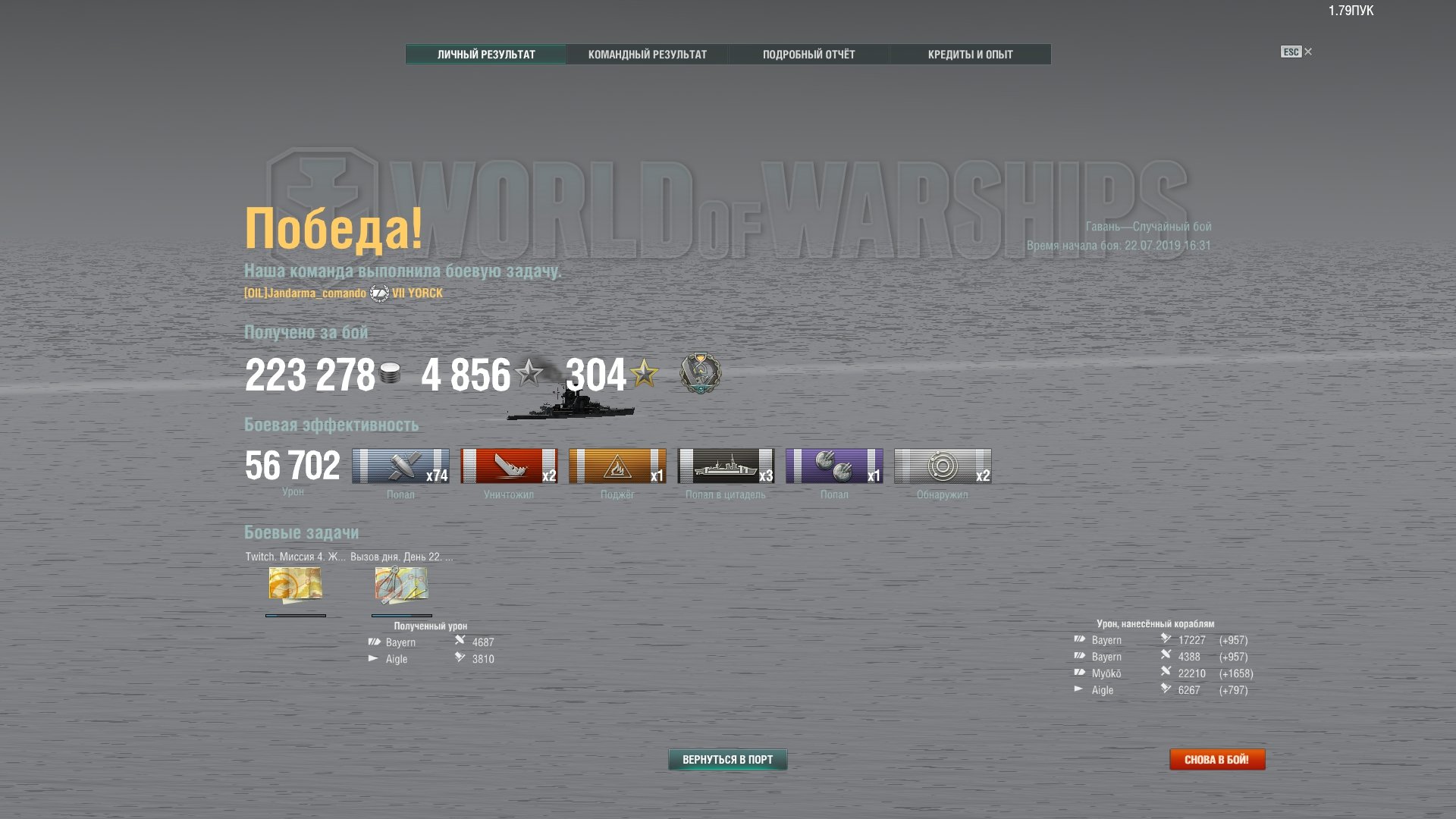Click Aigle destroyer class icon in dealt list
The width and height of the screenshot is (1456, 819).
(x=1079, y=689)
